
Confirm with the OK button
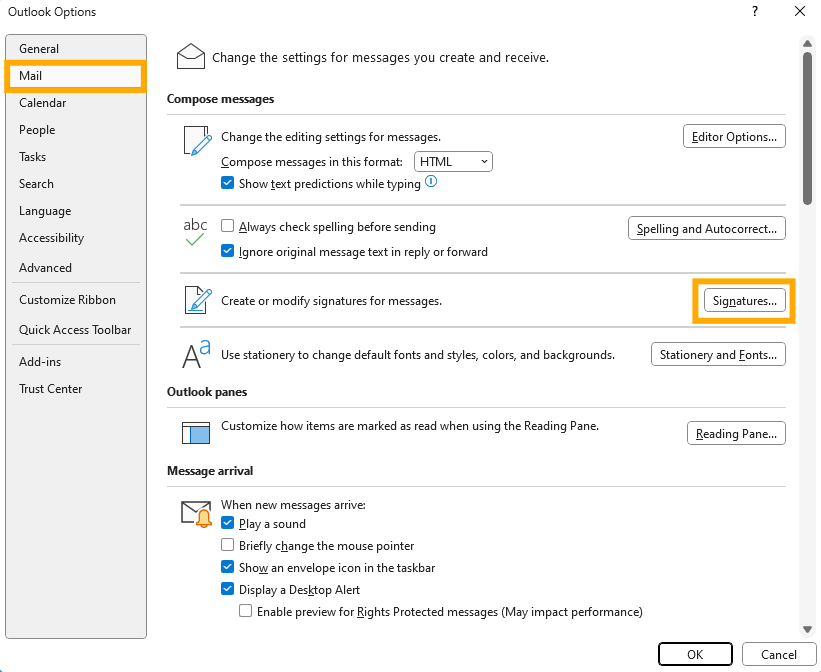695,654
